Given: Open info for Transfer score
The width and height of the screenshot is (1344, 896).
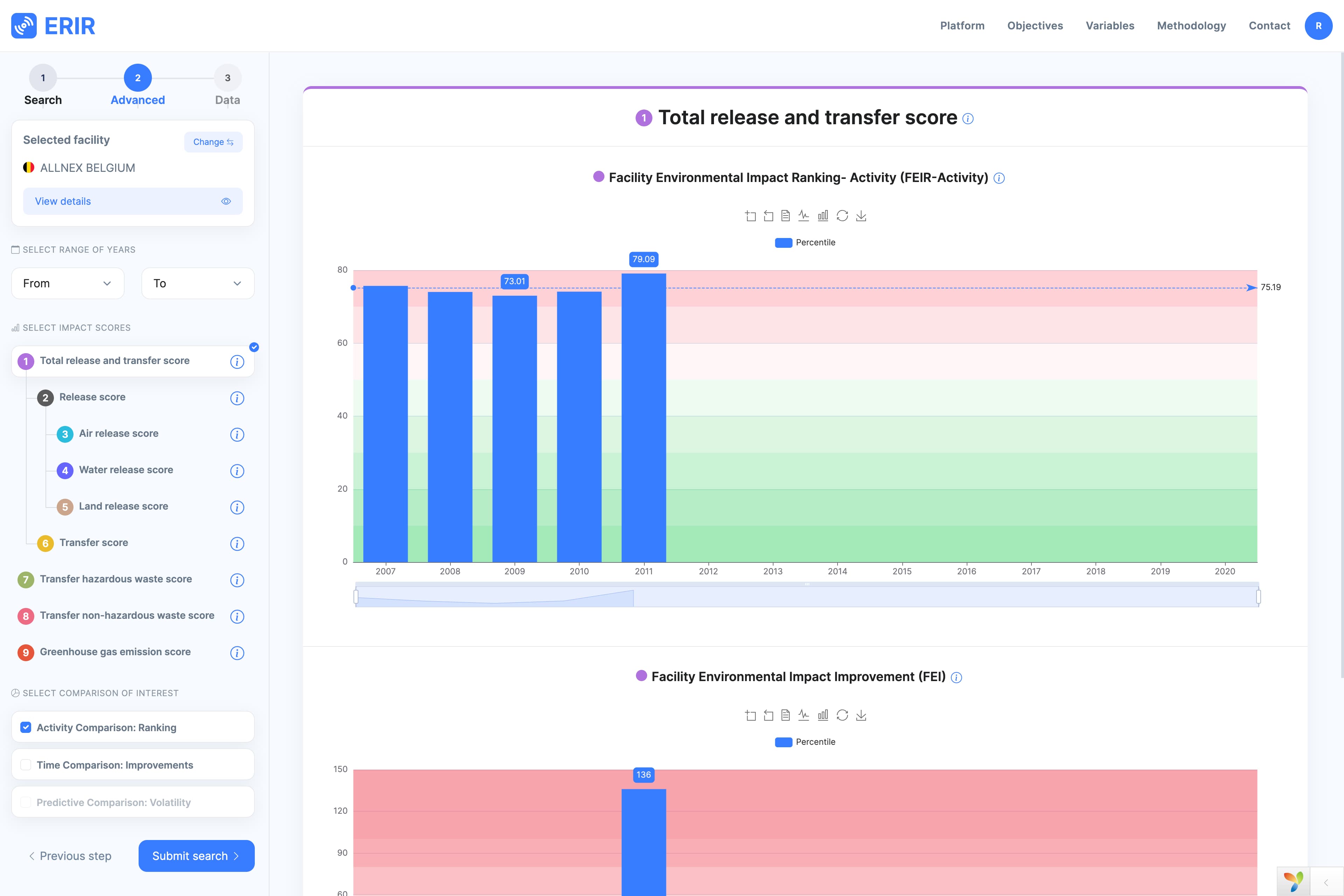Looking at the screenshot, I should 237,544.
